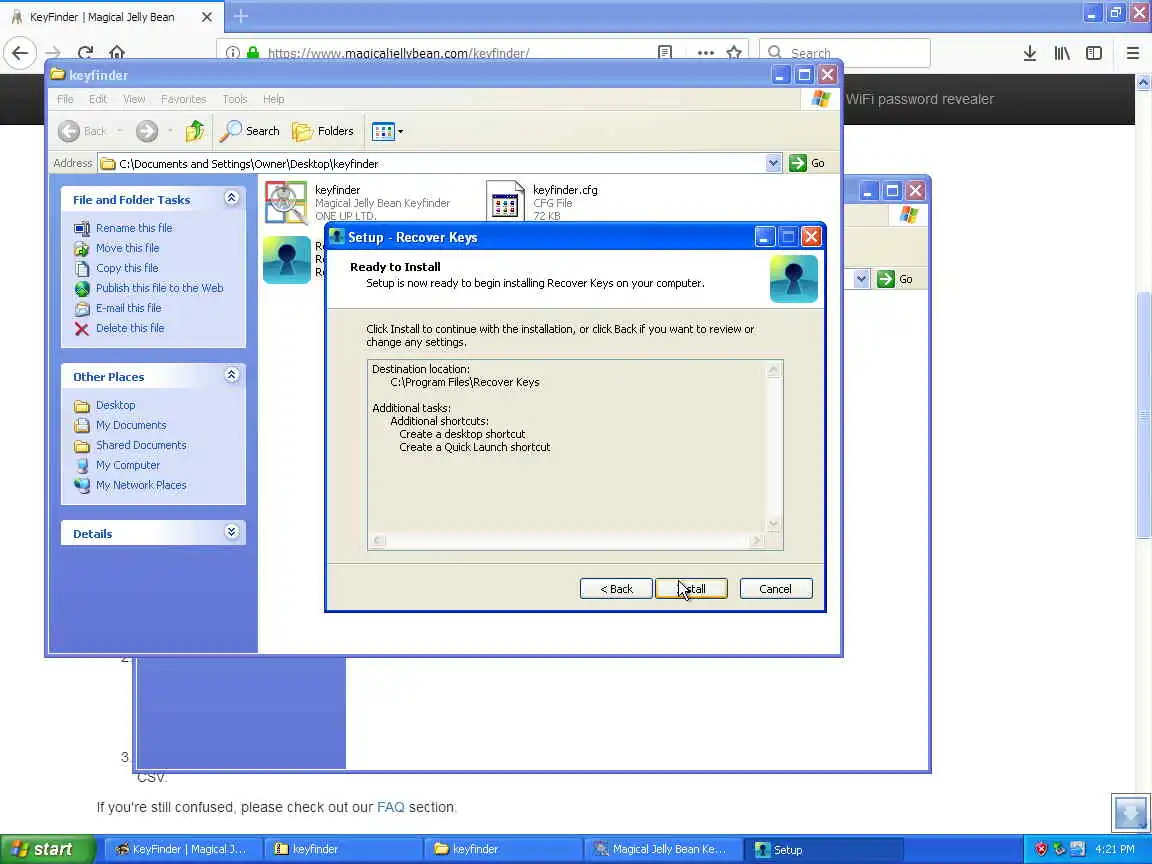1152x864 pixels.
Task: Open a new Firefox tab
Action: (x=240, y=16)
